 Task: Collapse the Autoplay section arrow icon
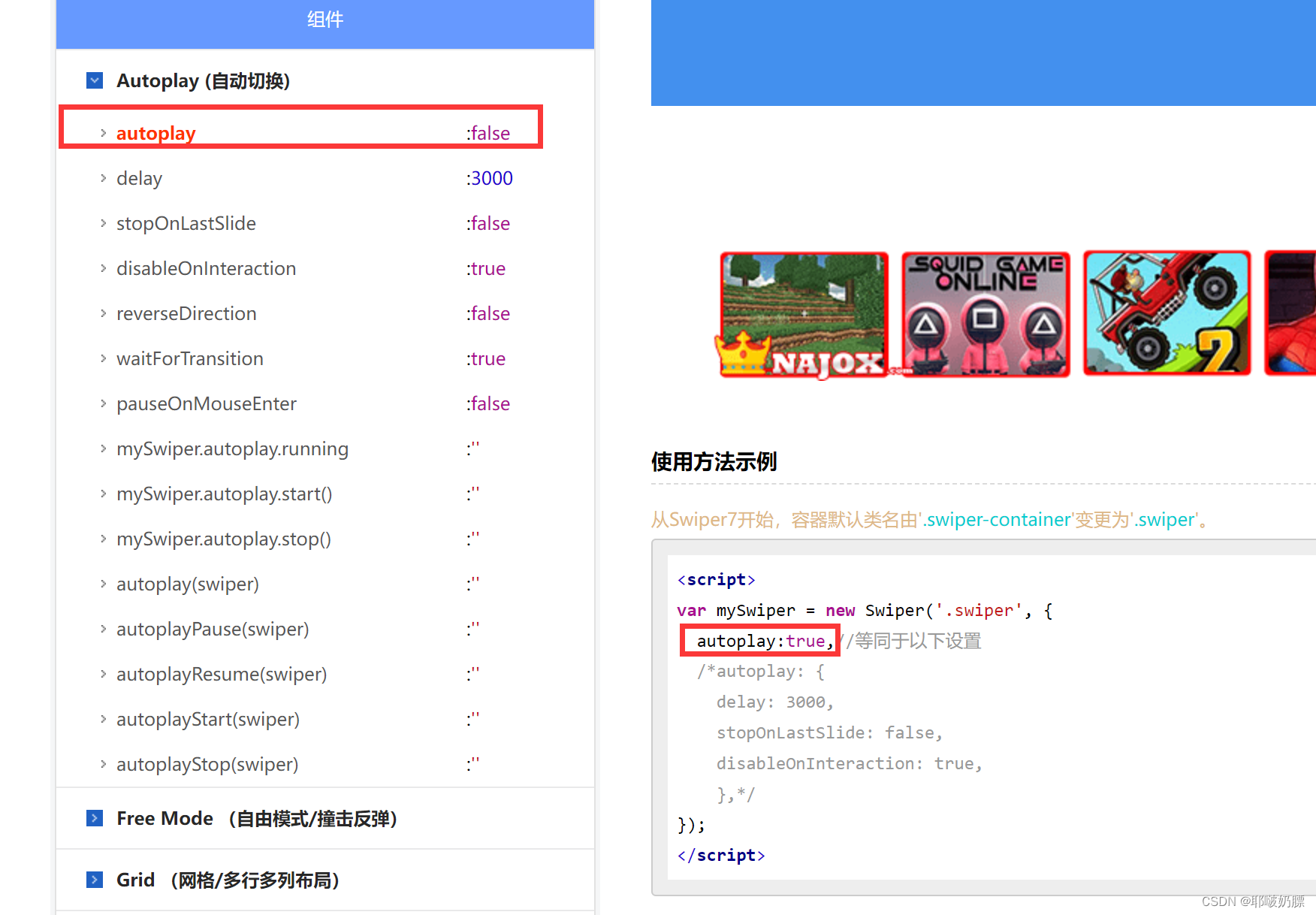click(95, 80)
